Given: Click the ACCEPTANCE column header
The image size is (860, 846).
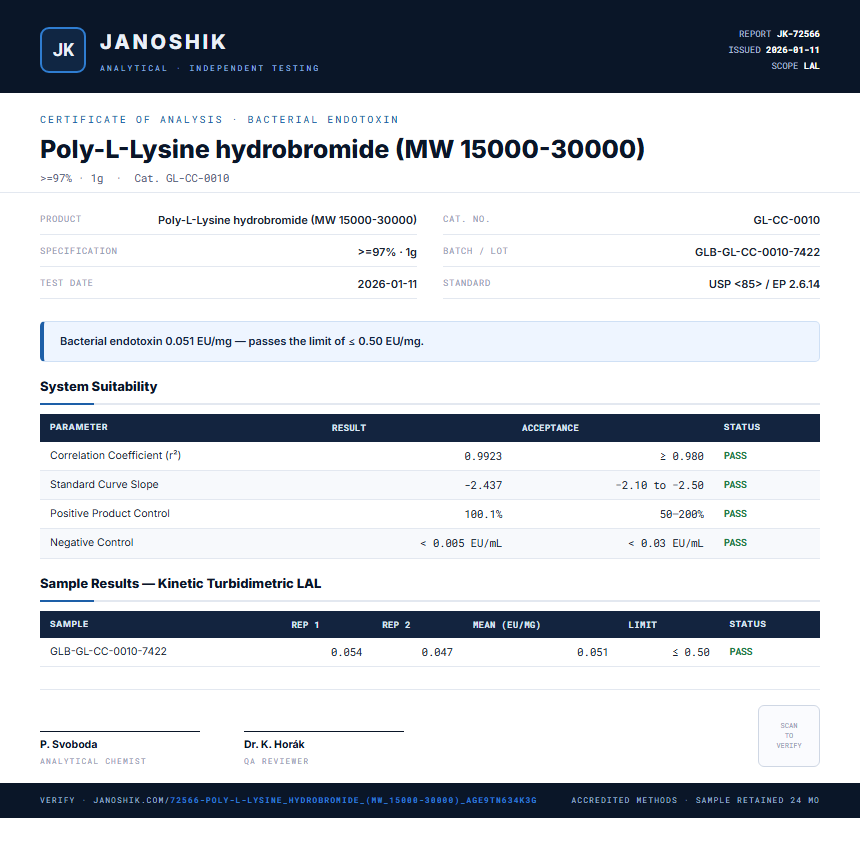Looking at the screenshot, I should [x=550, y=428].
